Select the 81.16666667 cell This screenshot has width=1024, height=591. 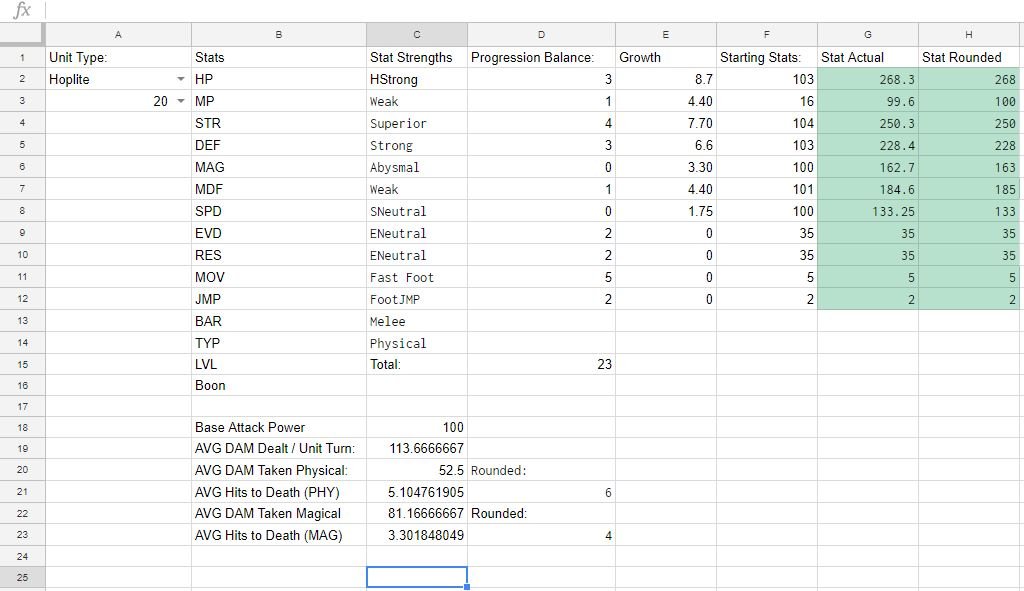point(417,513)
